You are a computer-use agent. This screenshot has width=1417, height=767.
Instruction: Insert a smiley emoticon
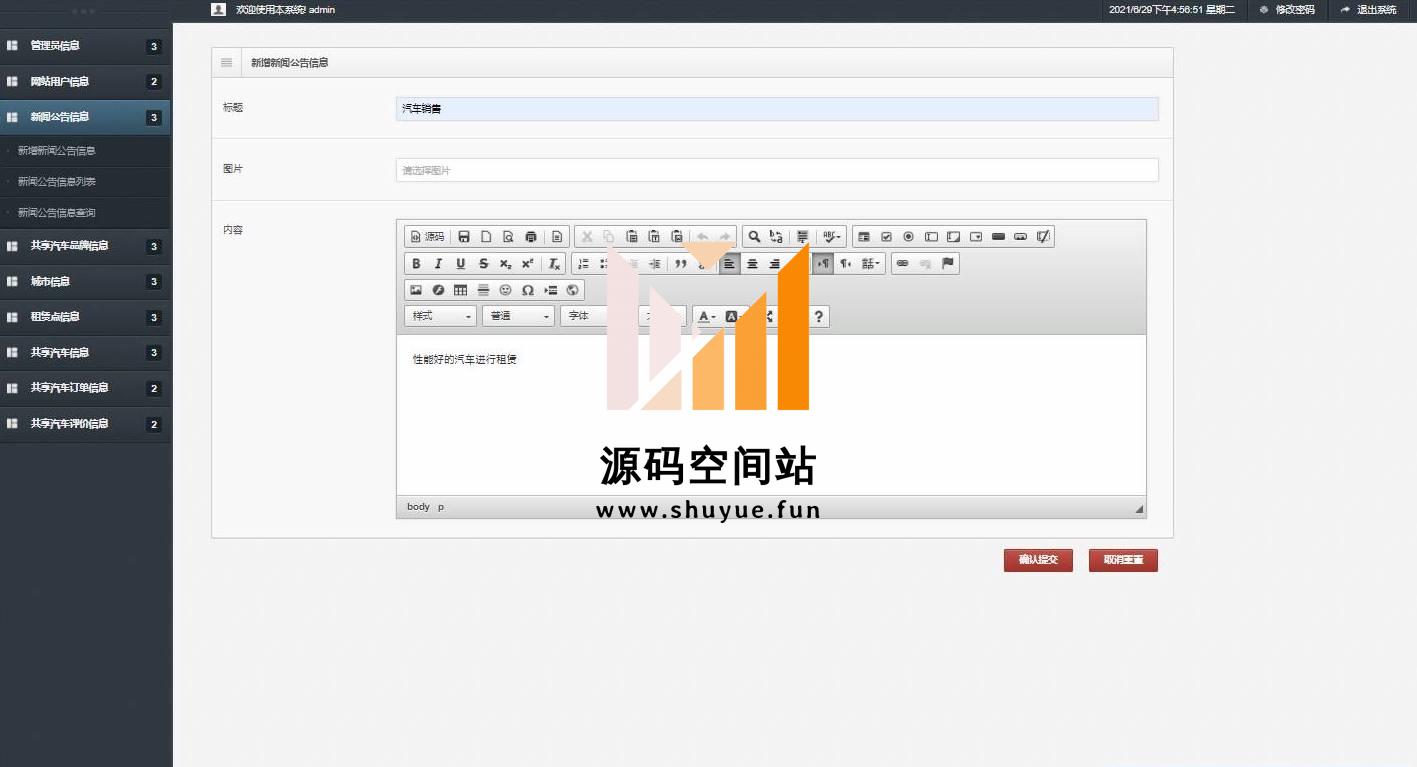tap(505, 290)
